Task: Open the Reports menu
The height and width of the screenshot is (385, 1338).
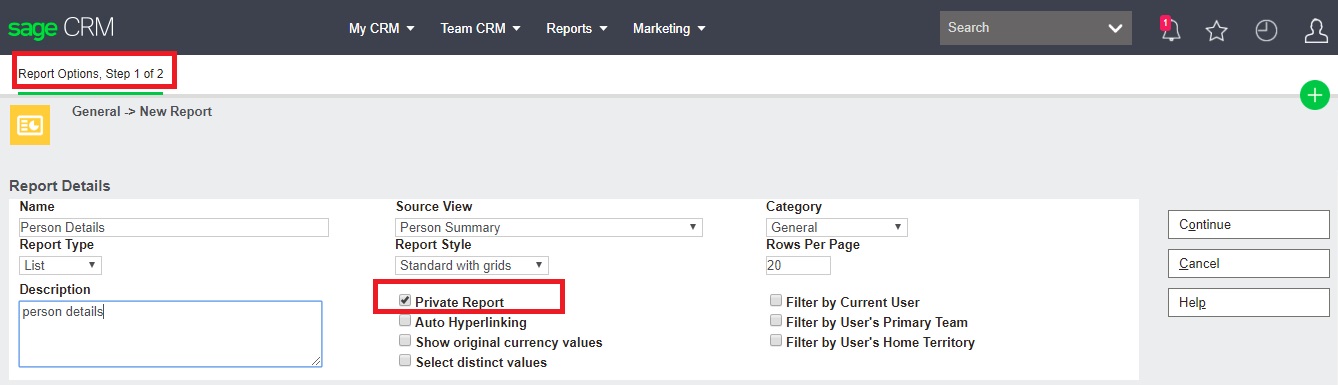Action: coord(577,28)
